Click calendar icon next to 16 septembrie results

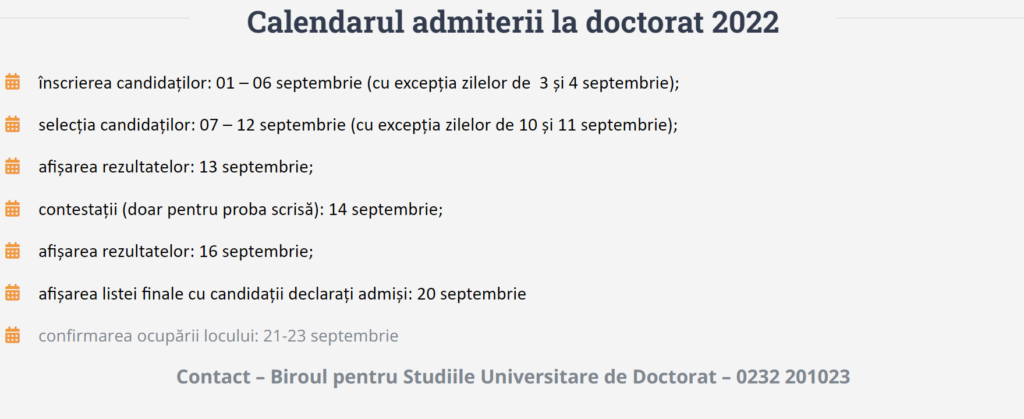[x=12, y=251]
